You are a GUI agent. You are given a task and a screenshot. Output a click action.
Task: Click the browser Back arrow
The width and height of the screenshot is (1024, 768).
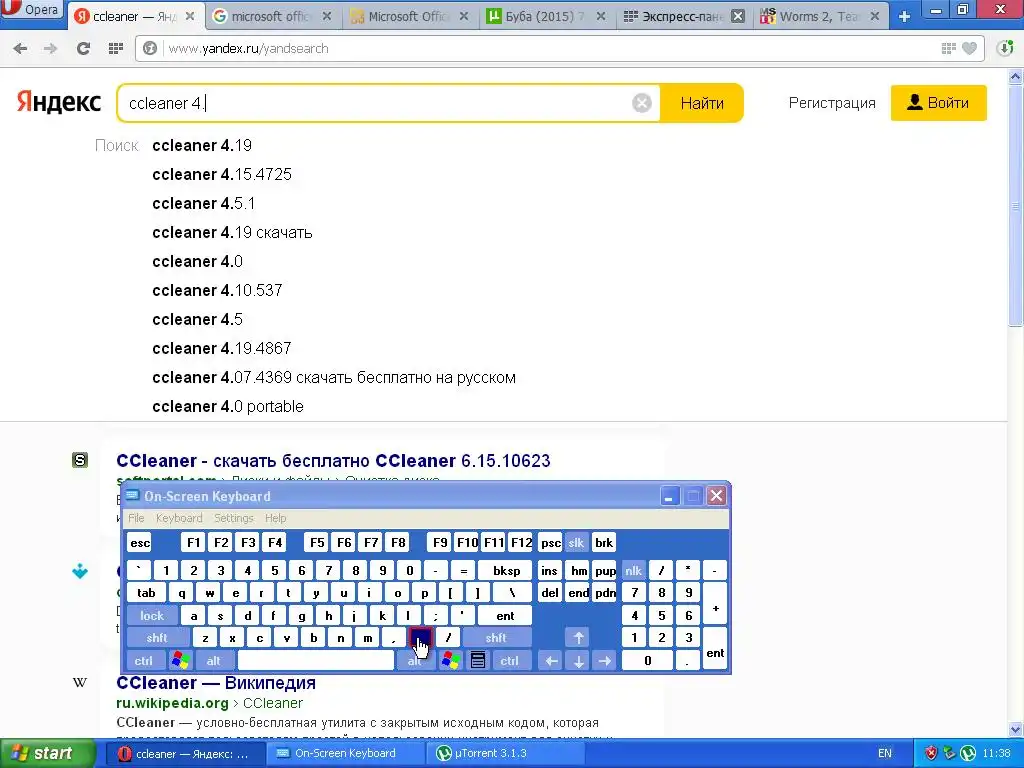coord(20,48)
